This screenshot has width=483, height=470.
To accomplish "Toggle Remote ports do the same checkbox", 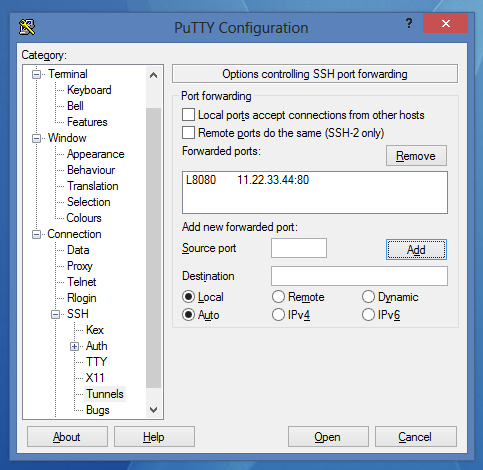I will [x=188, y=133].
